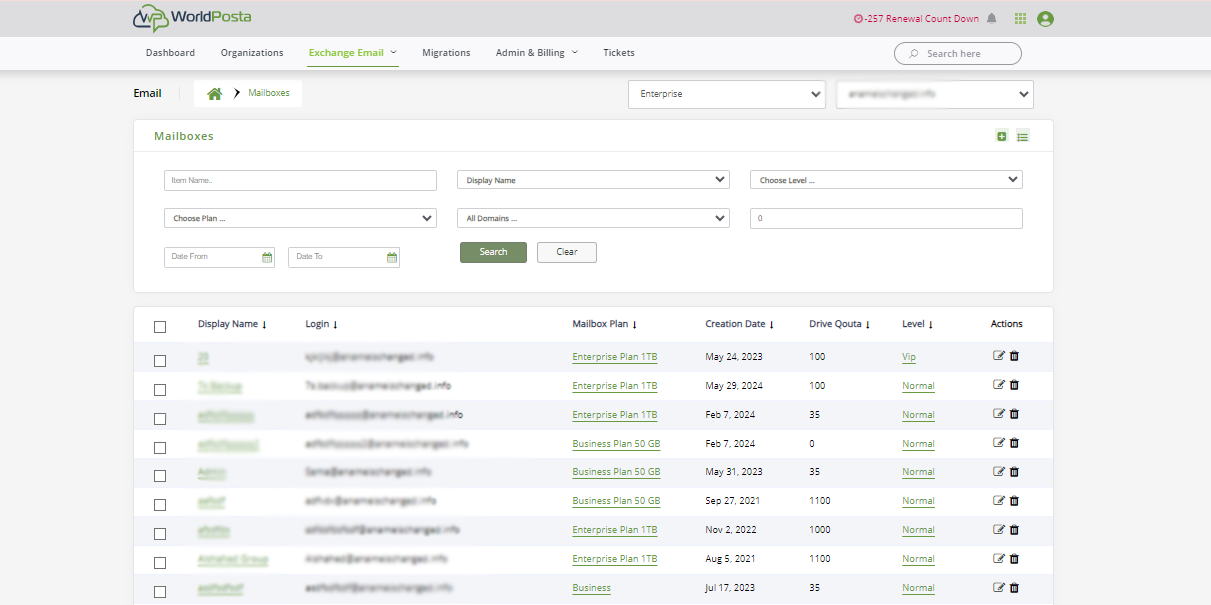Click the green add mailbox plus icon

point(1002,136)
